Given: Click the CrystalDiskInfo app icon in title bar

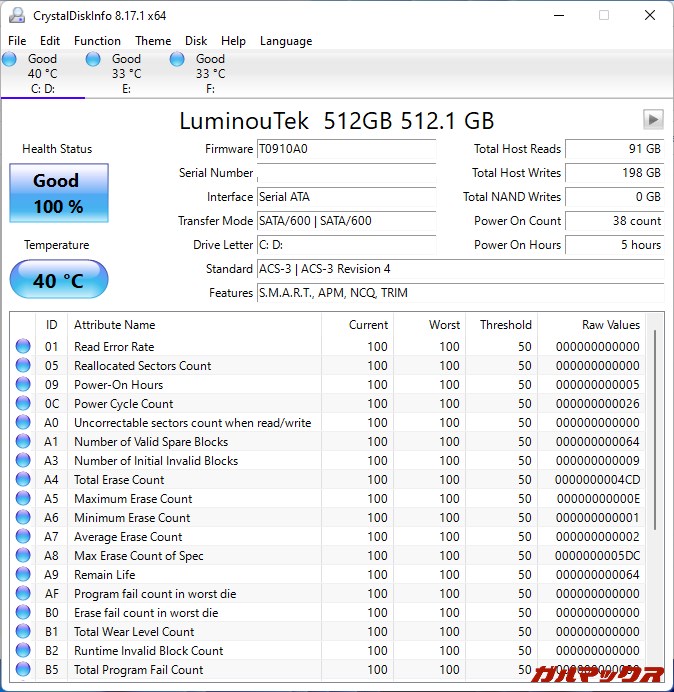Looking at the screenshot, I should click(x=16, y=15).
